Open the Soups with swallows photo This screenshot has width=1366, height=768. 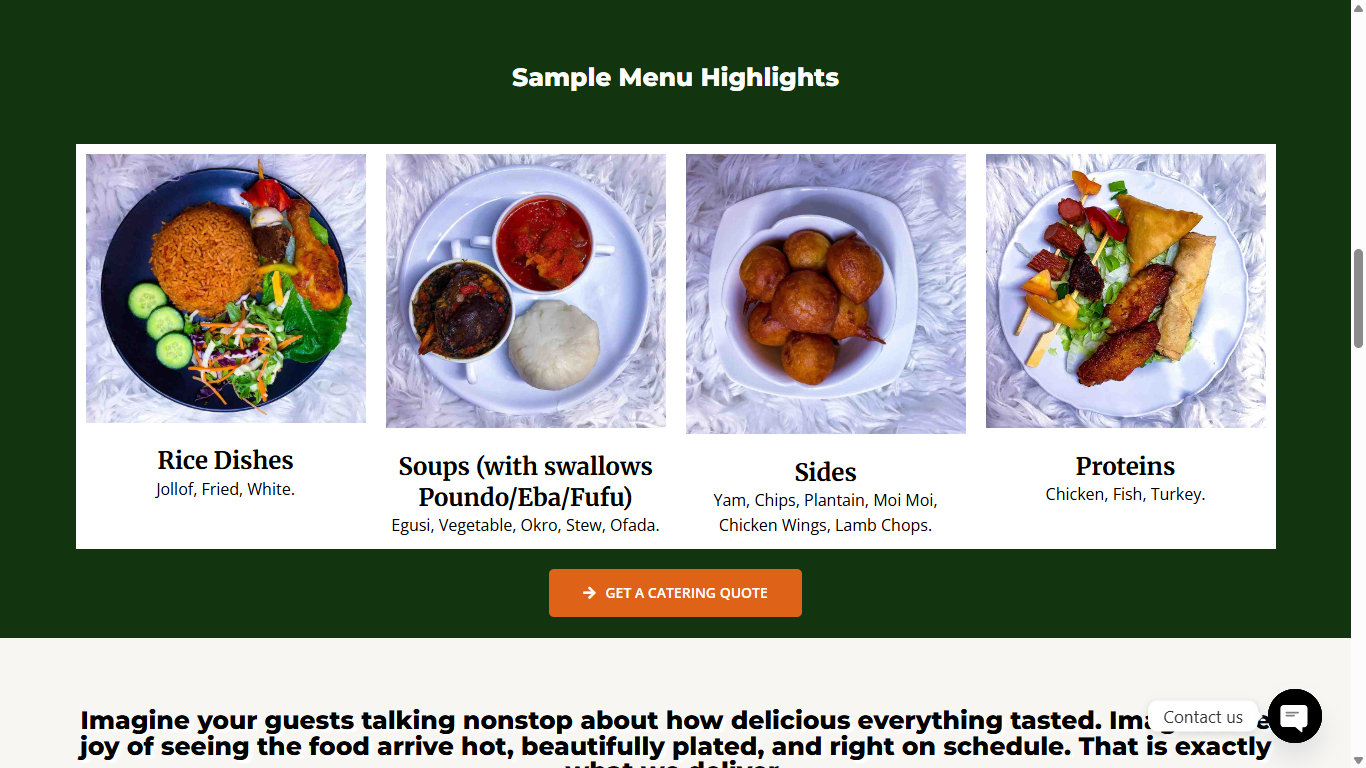click(526, 291)
